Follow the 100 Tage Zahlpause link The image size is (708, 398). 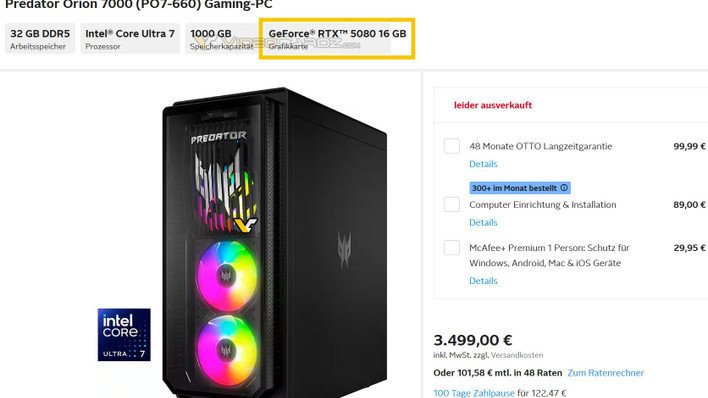(x=474, y=393)
